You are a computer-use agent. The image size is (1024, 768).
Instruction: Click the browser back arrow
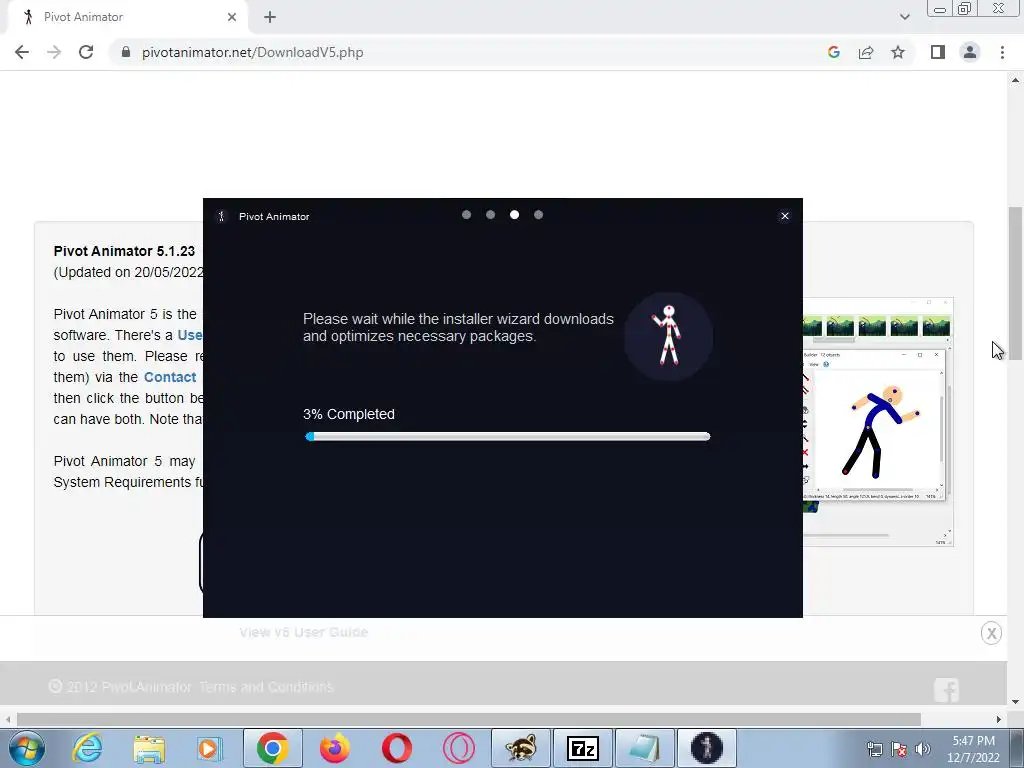pyautogui.click(x=22, y=52)
